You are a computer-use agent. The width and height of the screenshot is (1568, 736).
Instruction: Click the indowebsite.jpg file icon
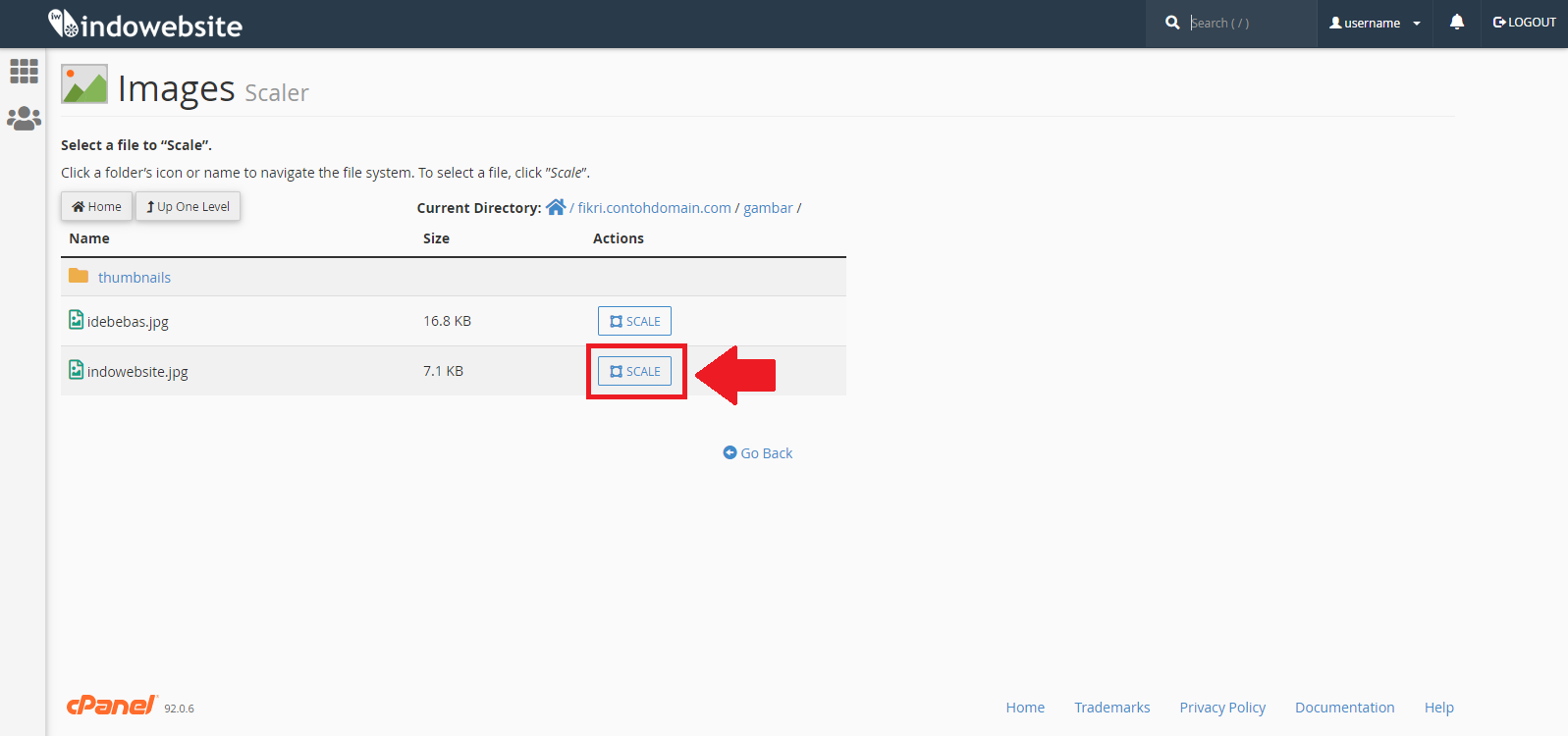coord(77,370)
